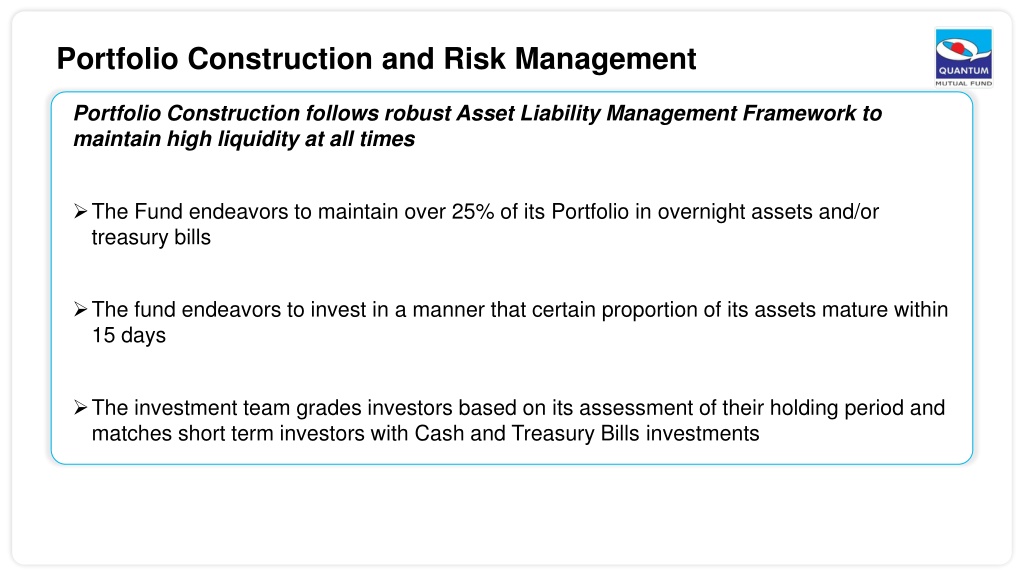Click the 'QUANTUM' text in the logo
The width and height of the screenshot is (1024, 576).
tap(963, 71)
